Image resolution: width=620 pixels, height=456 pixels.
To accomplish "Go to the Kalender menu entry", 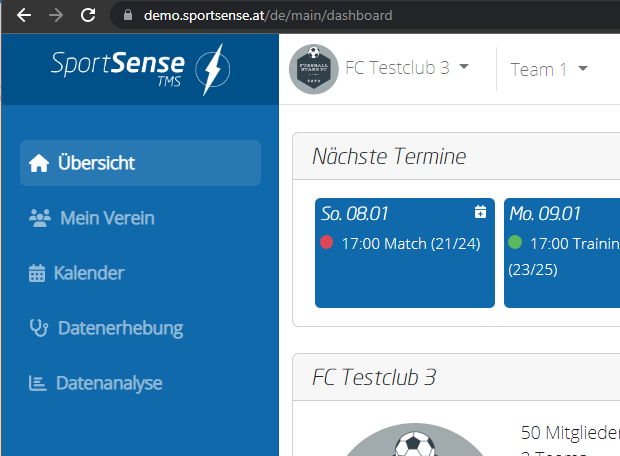I will click(x=89, y=273).
